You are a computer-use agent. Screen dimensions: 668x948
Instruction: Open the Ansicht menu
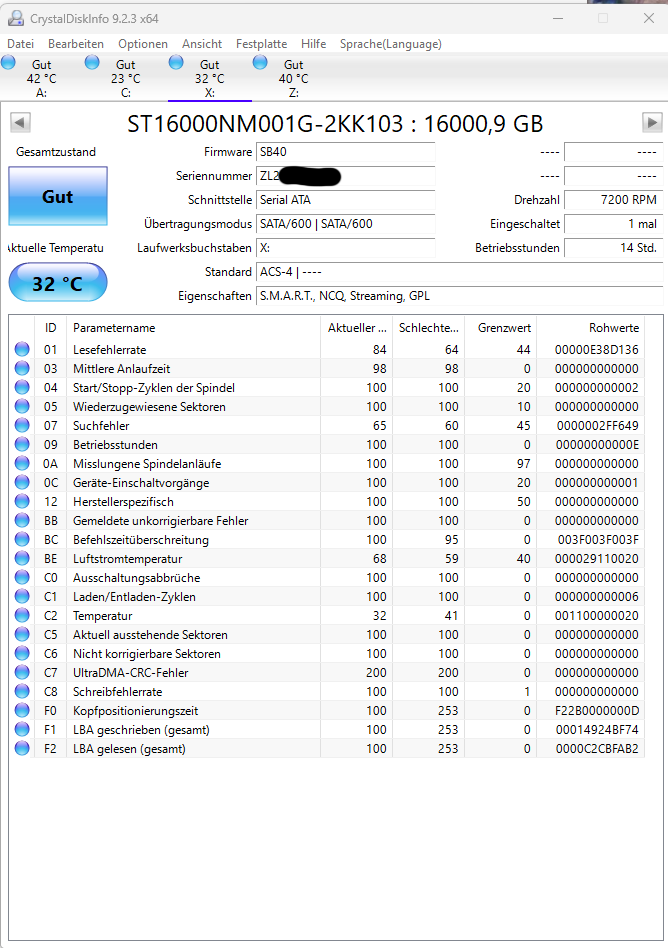tap(202, 44)
